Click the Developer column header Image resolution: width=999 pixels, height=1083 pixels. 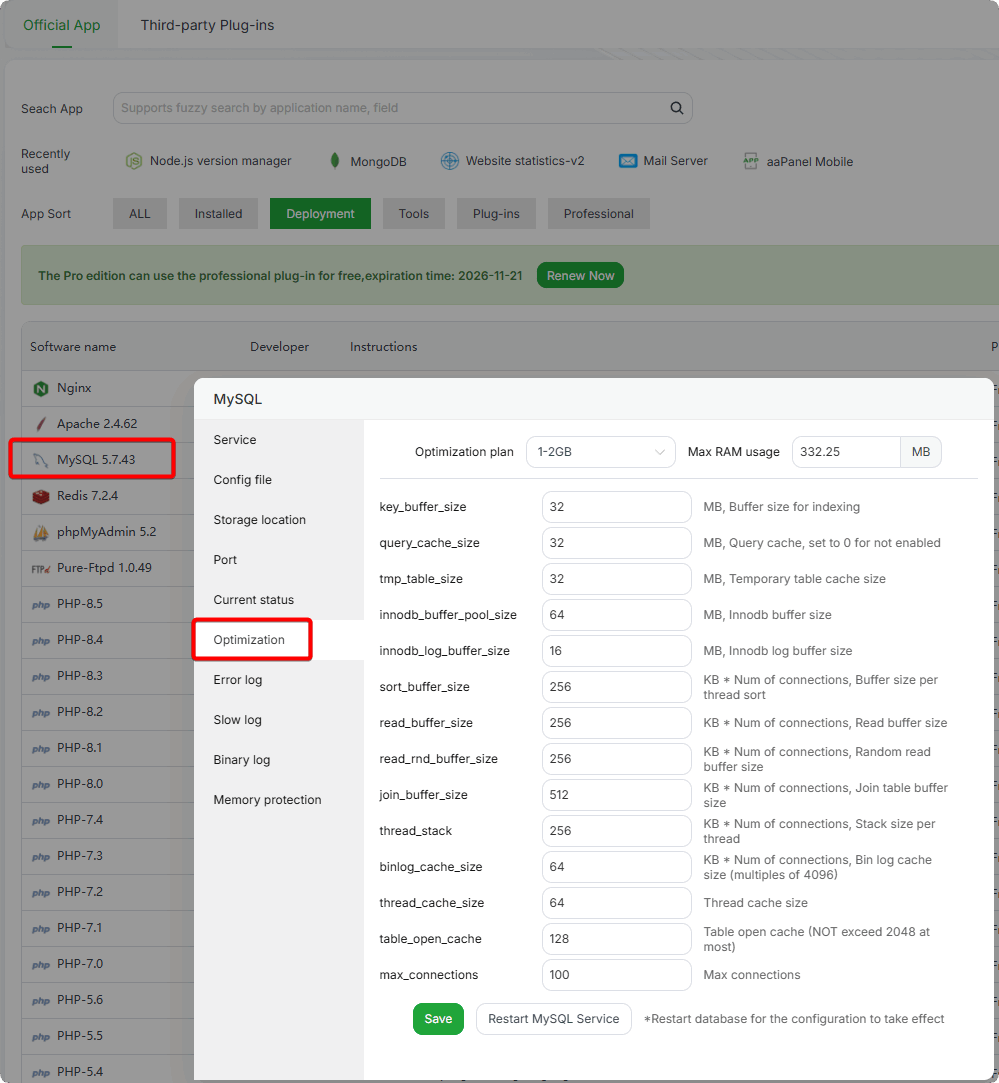pos(279,347)
